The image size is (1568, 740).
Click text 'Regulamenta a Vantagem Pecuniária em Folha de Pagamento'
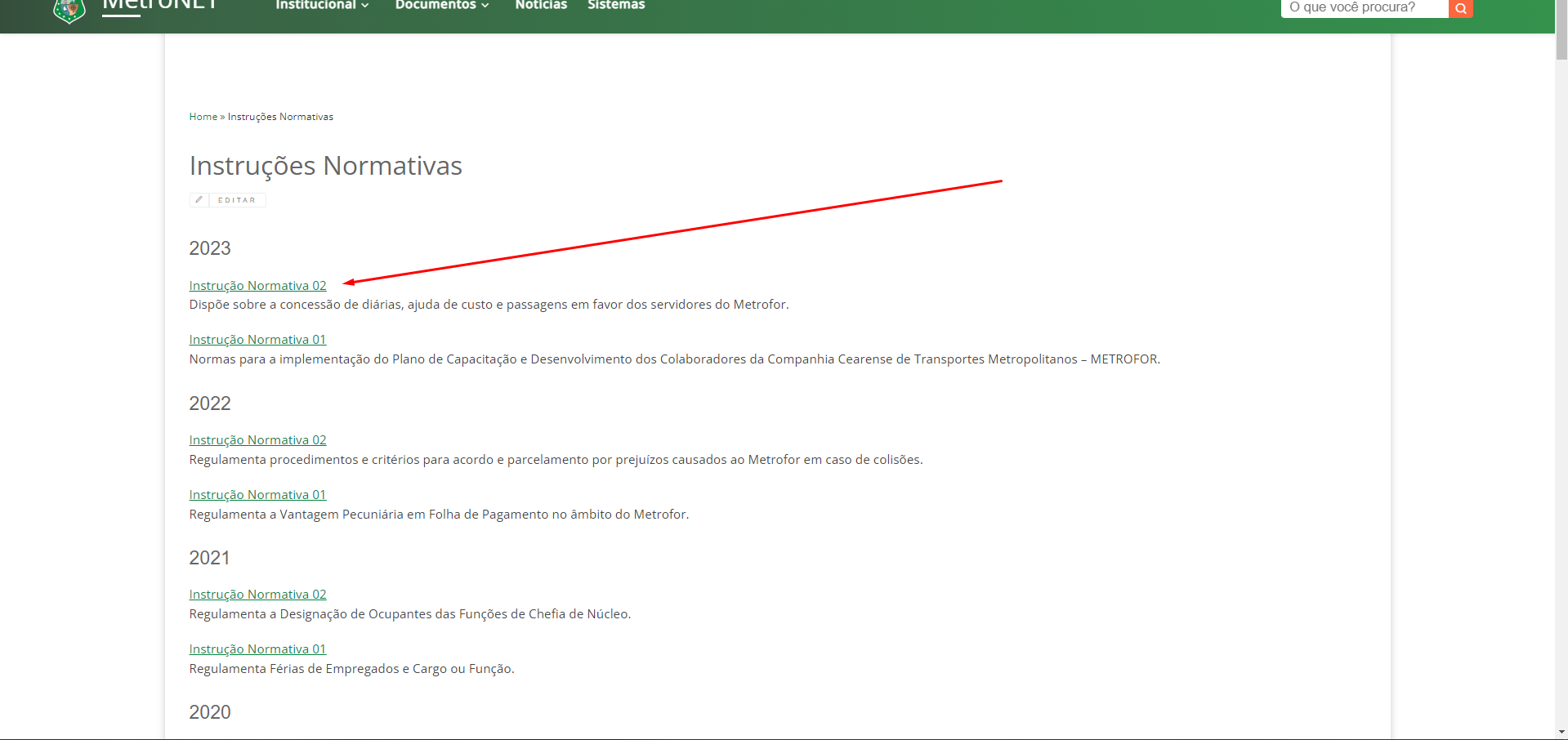(369, 515)
